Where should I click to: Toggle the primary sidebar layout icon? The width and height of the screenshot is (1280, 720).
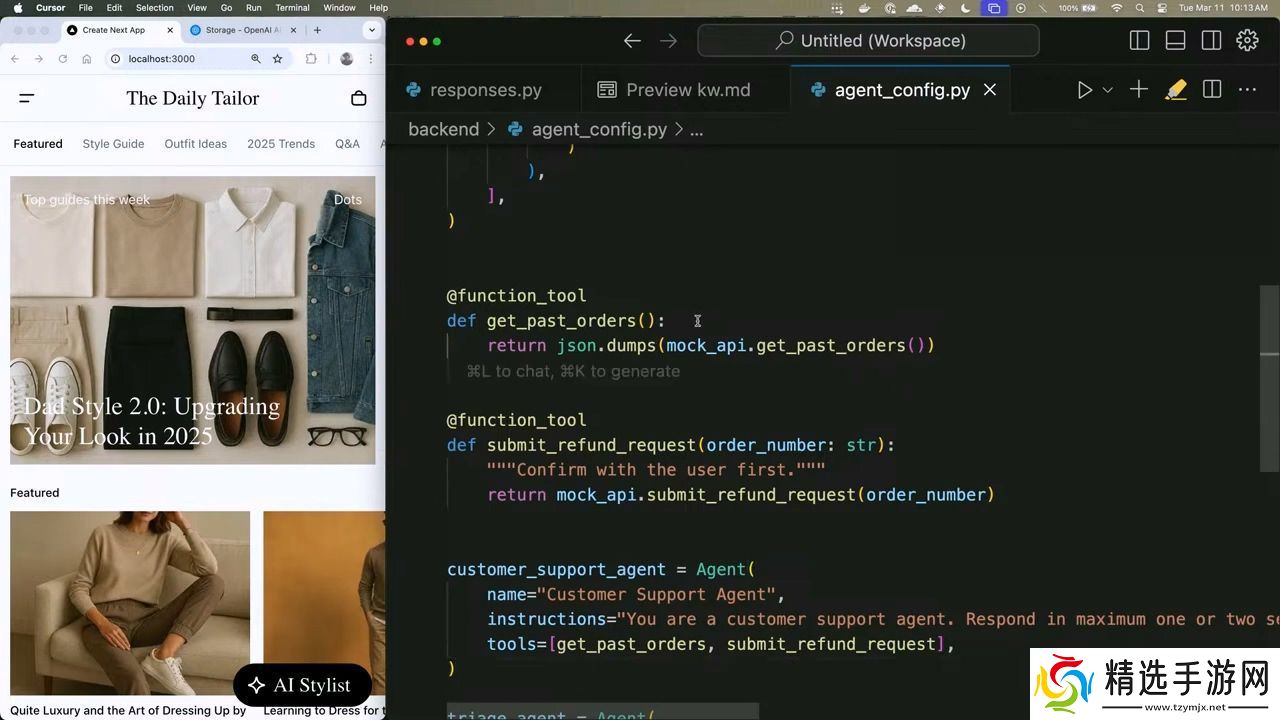[1139, 41]
